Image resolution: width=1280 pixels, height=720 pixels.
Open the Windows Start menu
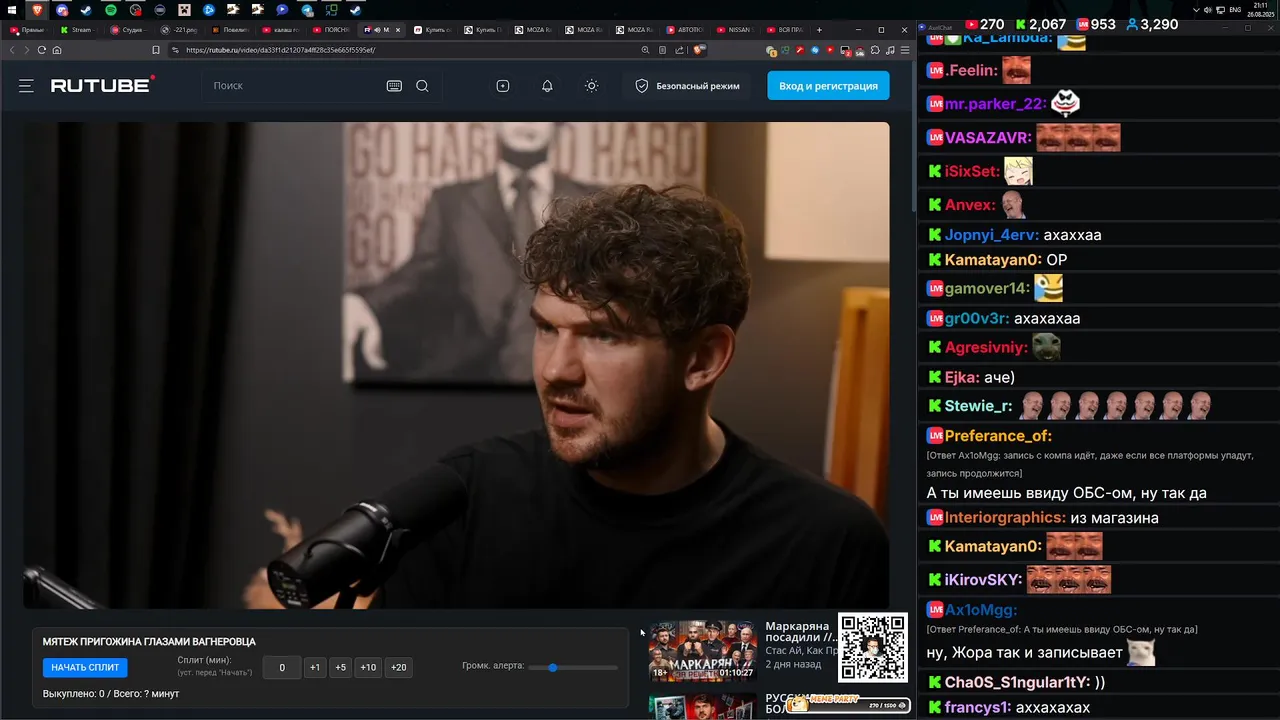click(12, 10)
